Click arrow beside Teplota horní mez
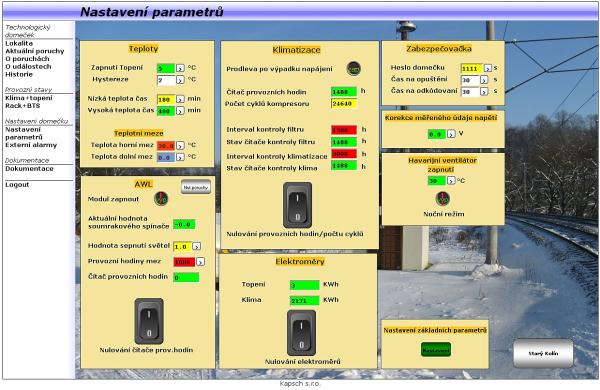The image size is (600, 390). [x=180, y=145]
